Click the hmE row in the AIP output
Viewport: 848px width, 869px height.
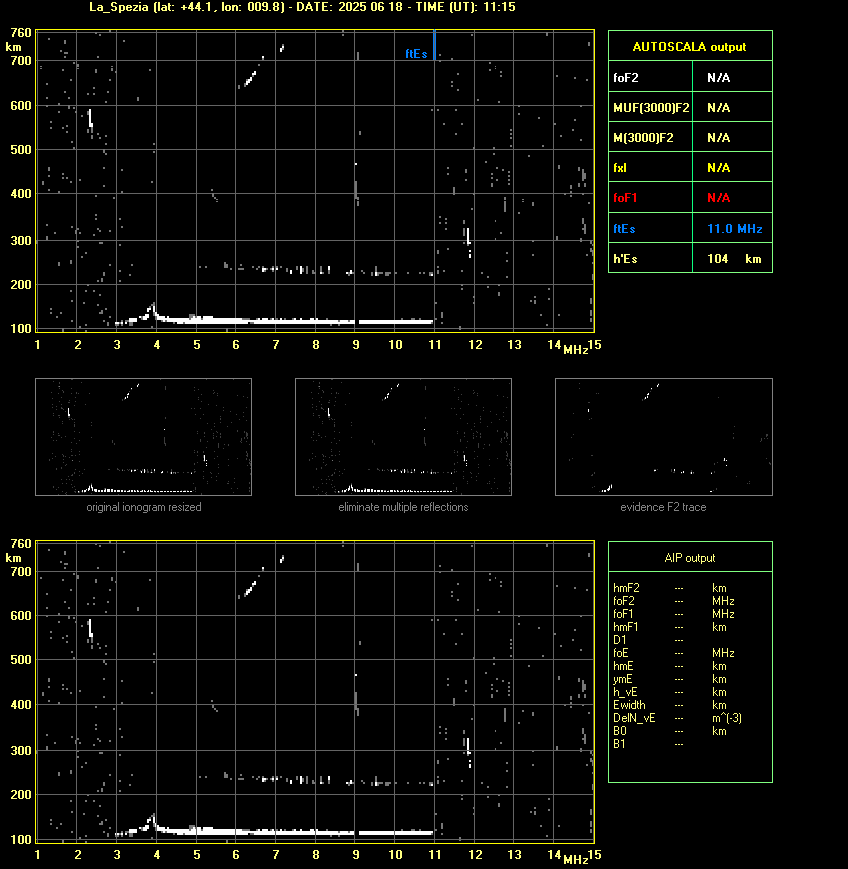click(670, 666)
